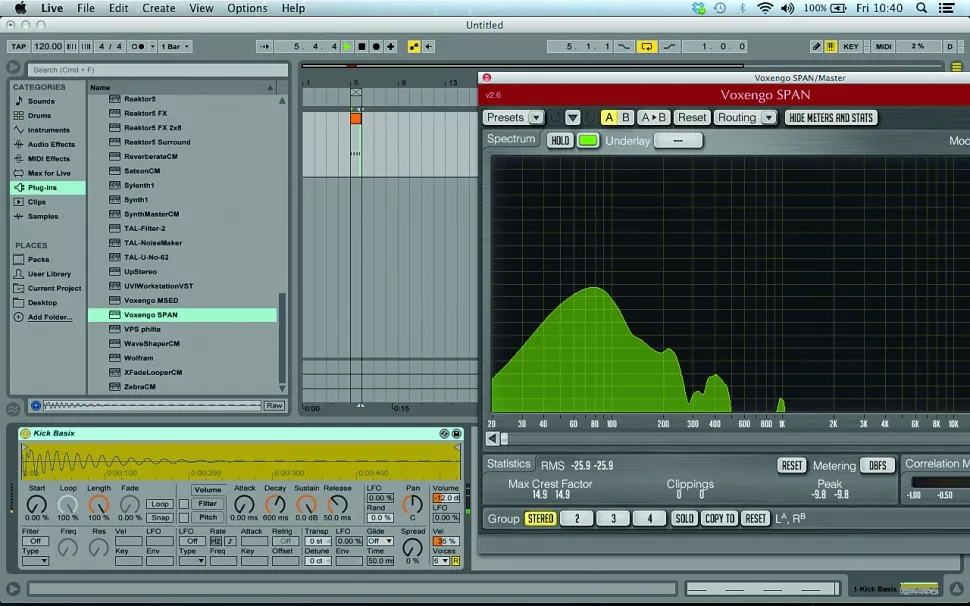Toggle the loop switch in the toolbar

[x=646, y=46]
